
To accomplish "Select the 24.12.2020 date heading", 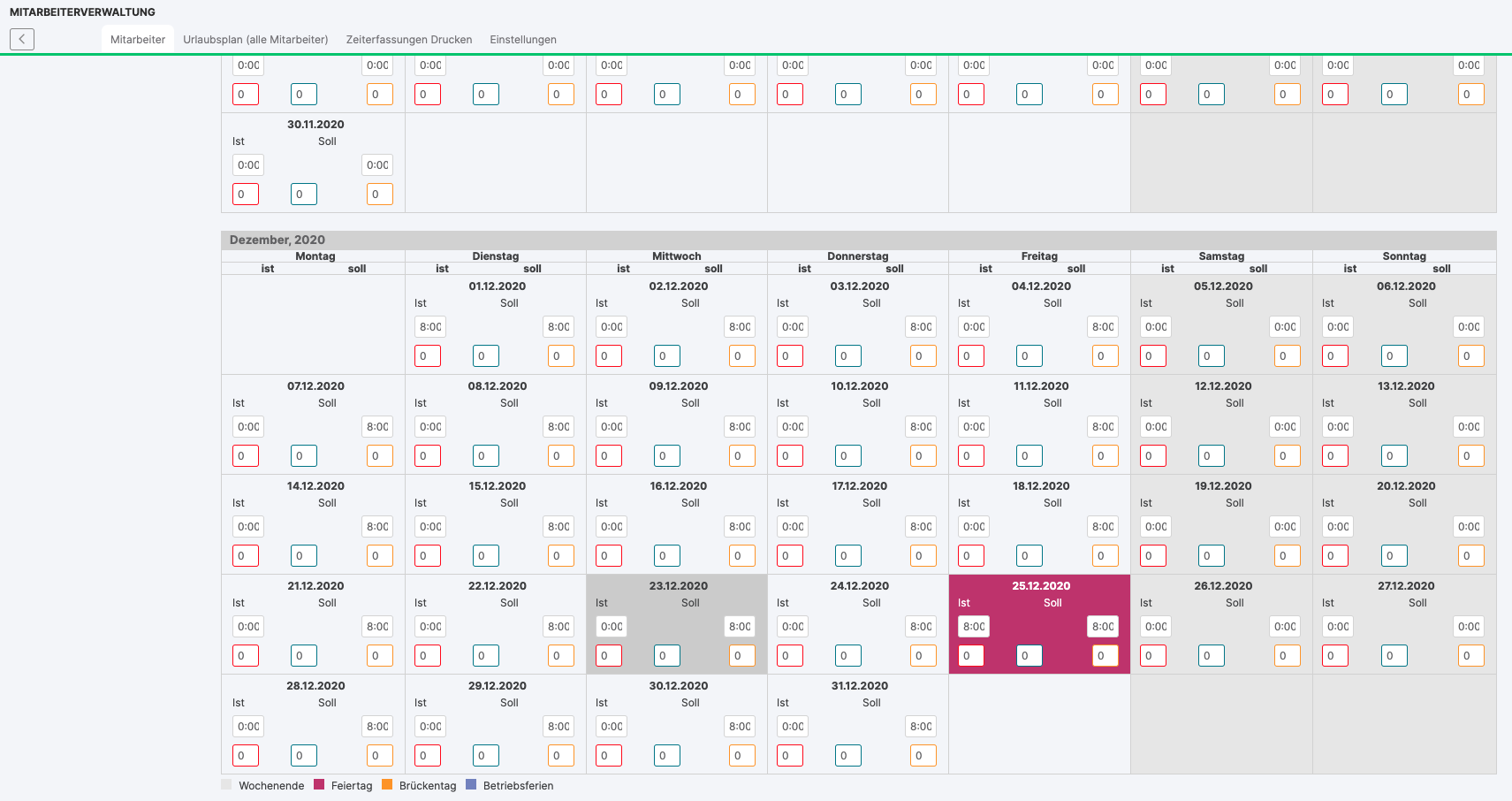I will coord(859,586).
